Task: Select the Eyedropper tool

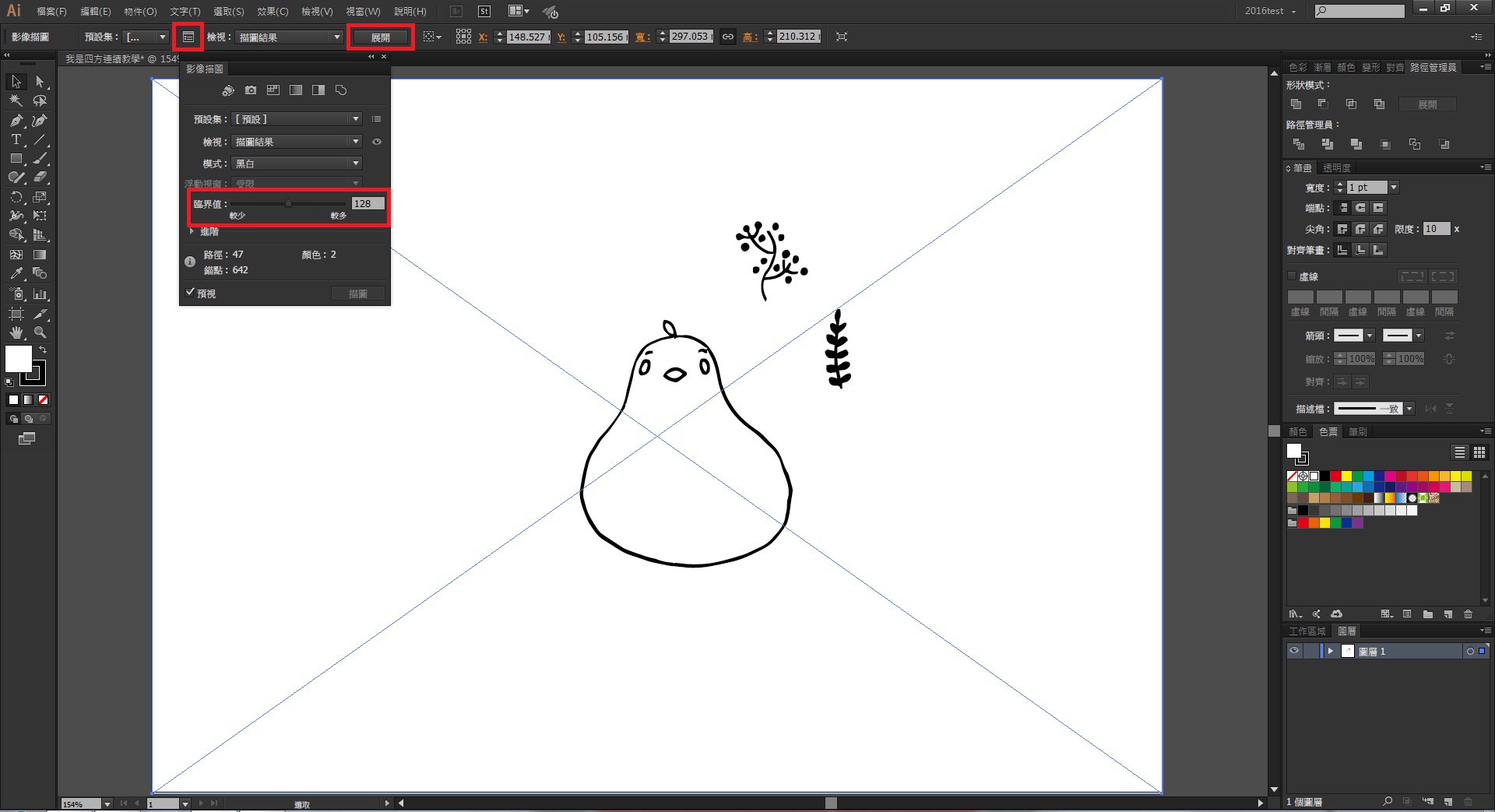Action: (16, 274)
